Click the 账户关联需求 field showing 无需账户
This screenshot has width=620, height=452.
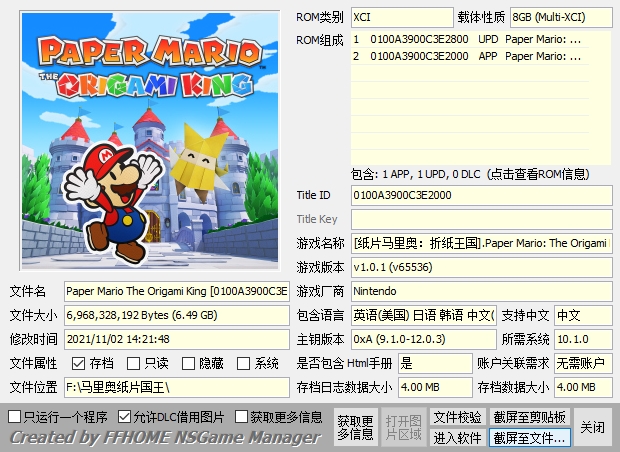[x=583, y=363]
